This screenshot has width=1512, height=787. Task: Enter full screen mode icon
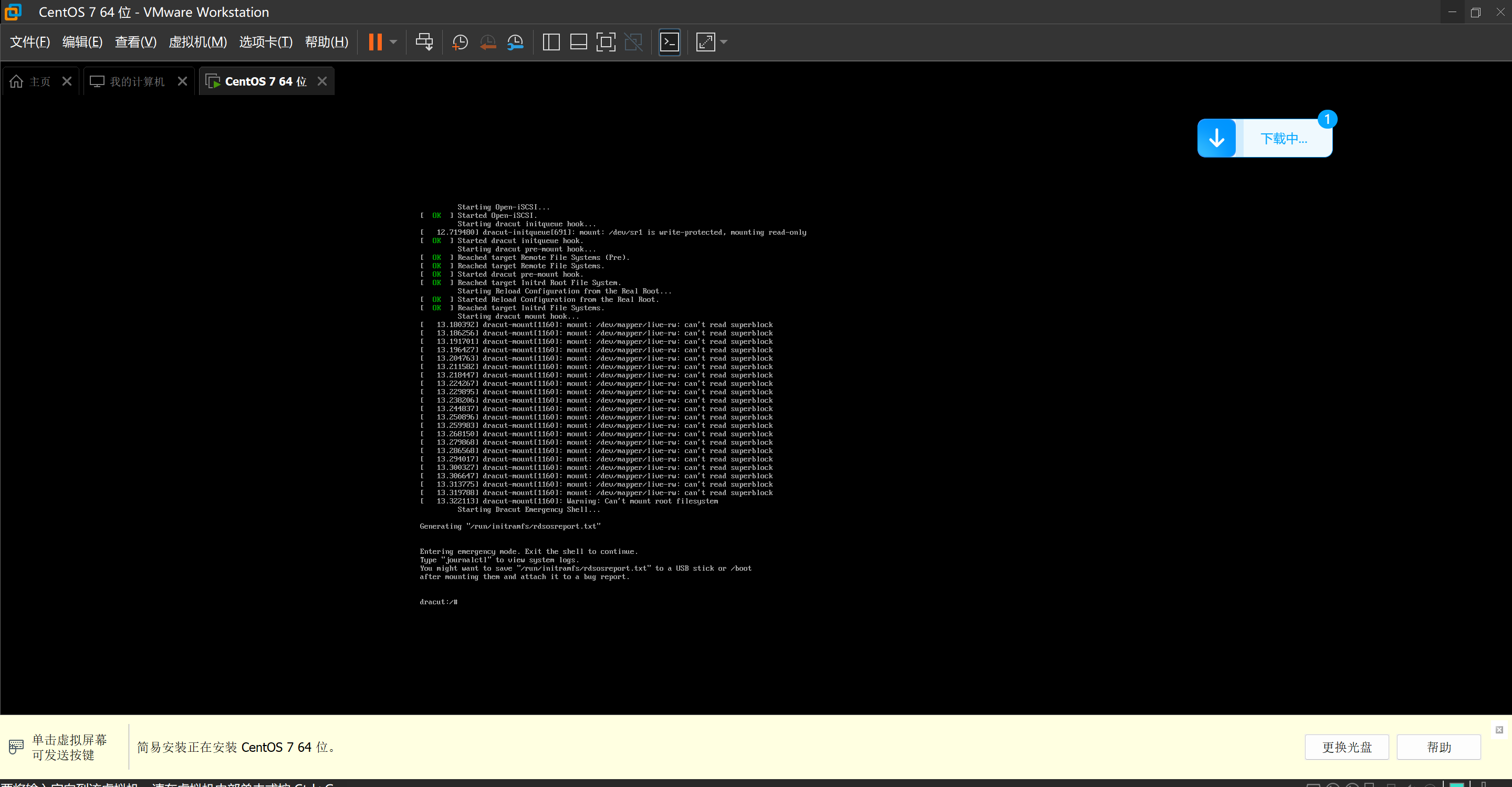coord(605,41)
